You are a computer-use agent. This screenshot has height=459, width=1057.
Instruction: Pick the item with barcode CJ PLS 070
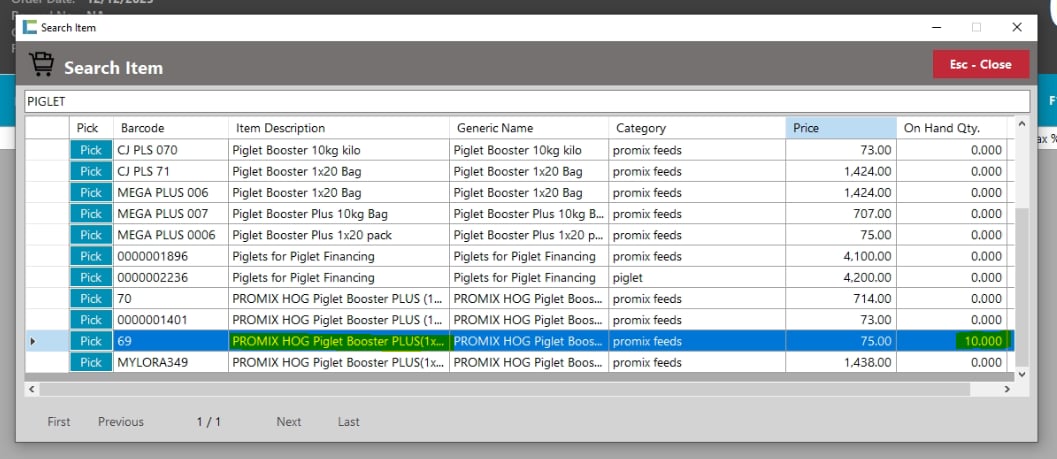tap(91, 150)
